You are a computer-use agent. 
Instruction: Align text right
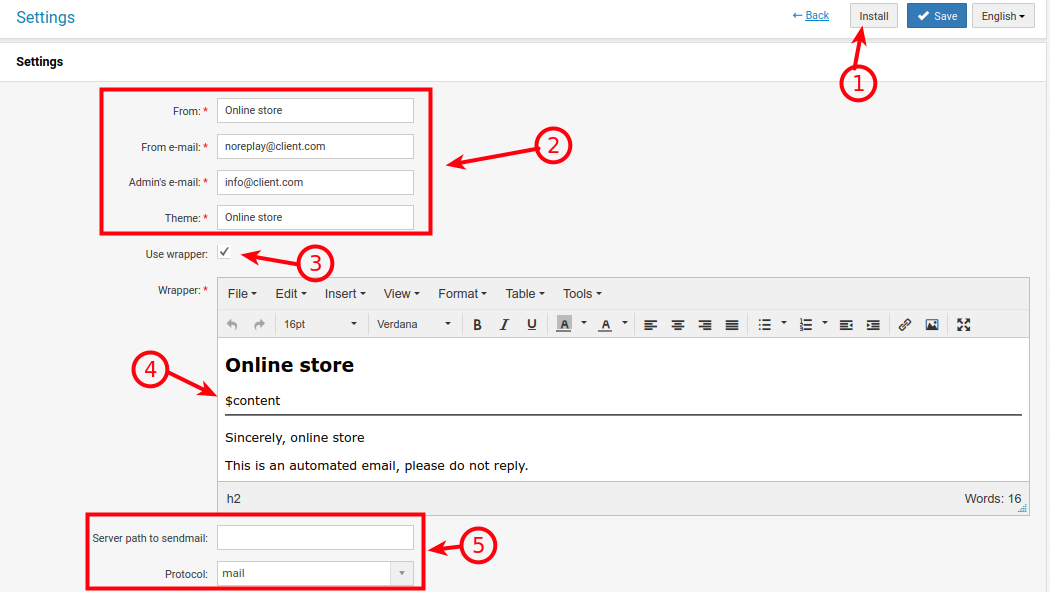[704, 325]
